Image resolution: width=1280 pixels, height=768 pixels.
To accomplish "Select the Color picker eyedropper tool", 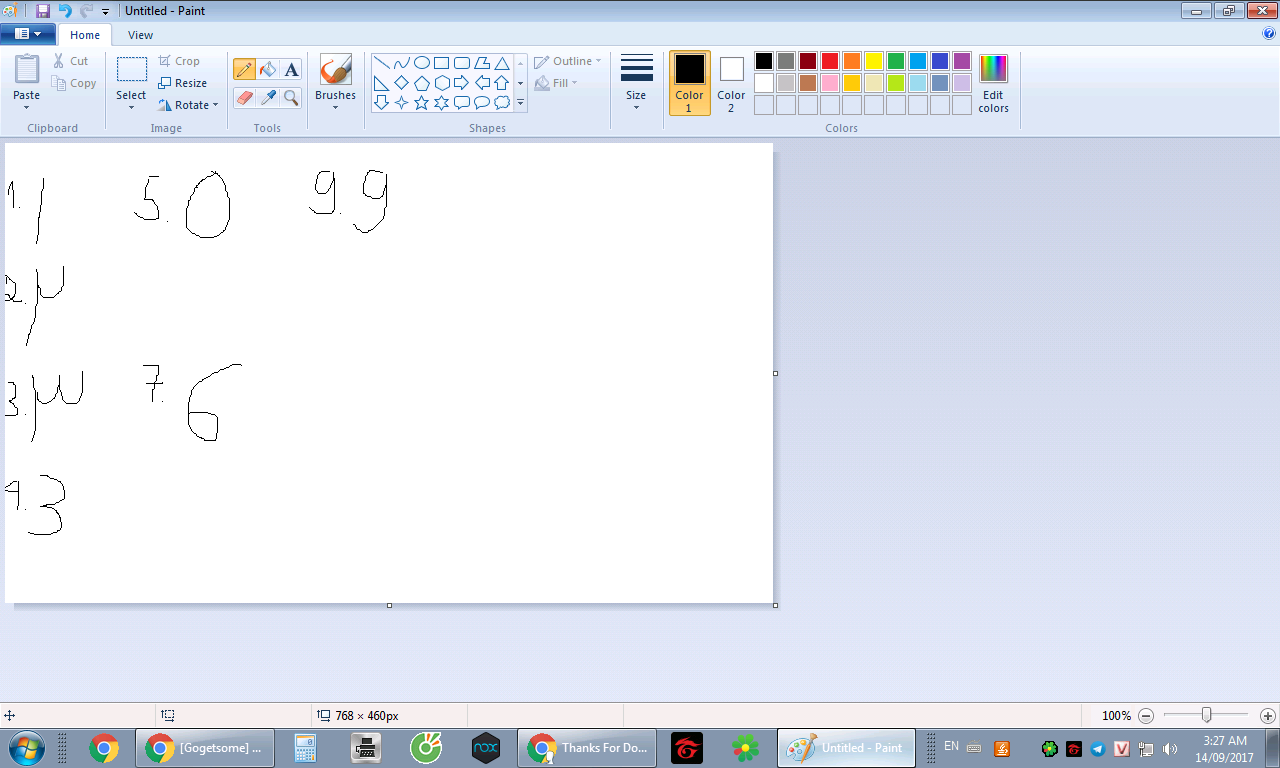I will pyautogui.click(x=268, y=97).
